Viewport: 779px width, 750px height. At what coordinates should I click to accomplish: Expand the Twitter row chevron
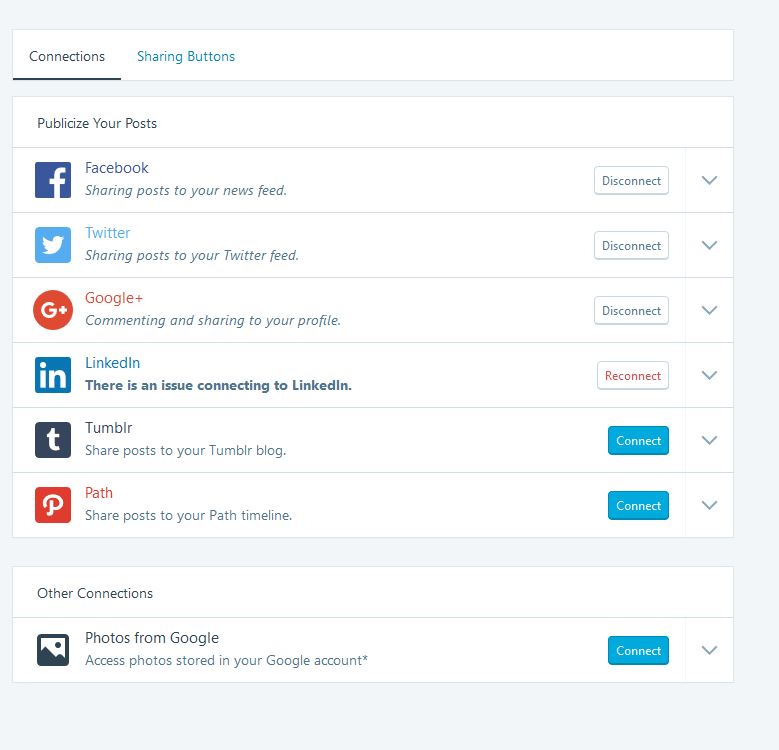(x=709, y=245)
